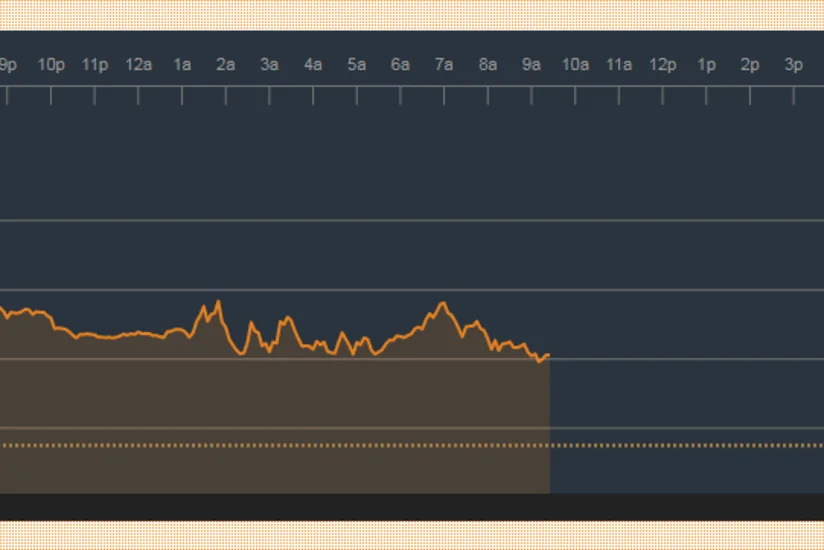
Task: Select the 5a time label
Action: 356,65
